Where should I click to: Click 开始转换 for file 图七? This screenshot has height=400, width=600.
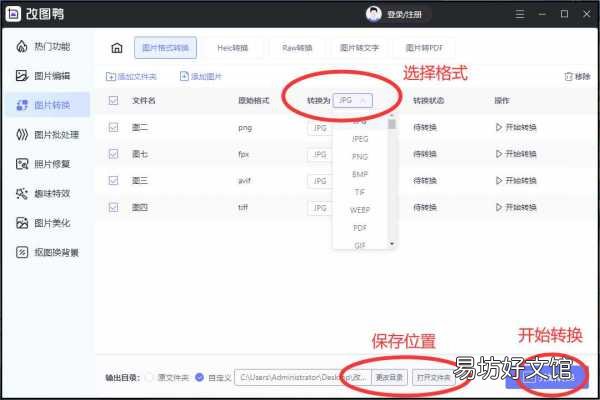(x=516, y=154)
